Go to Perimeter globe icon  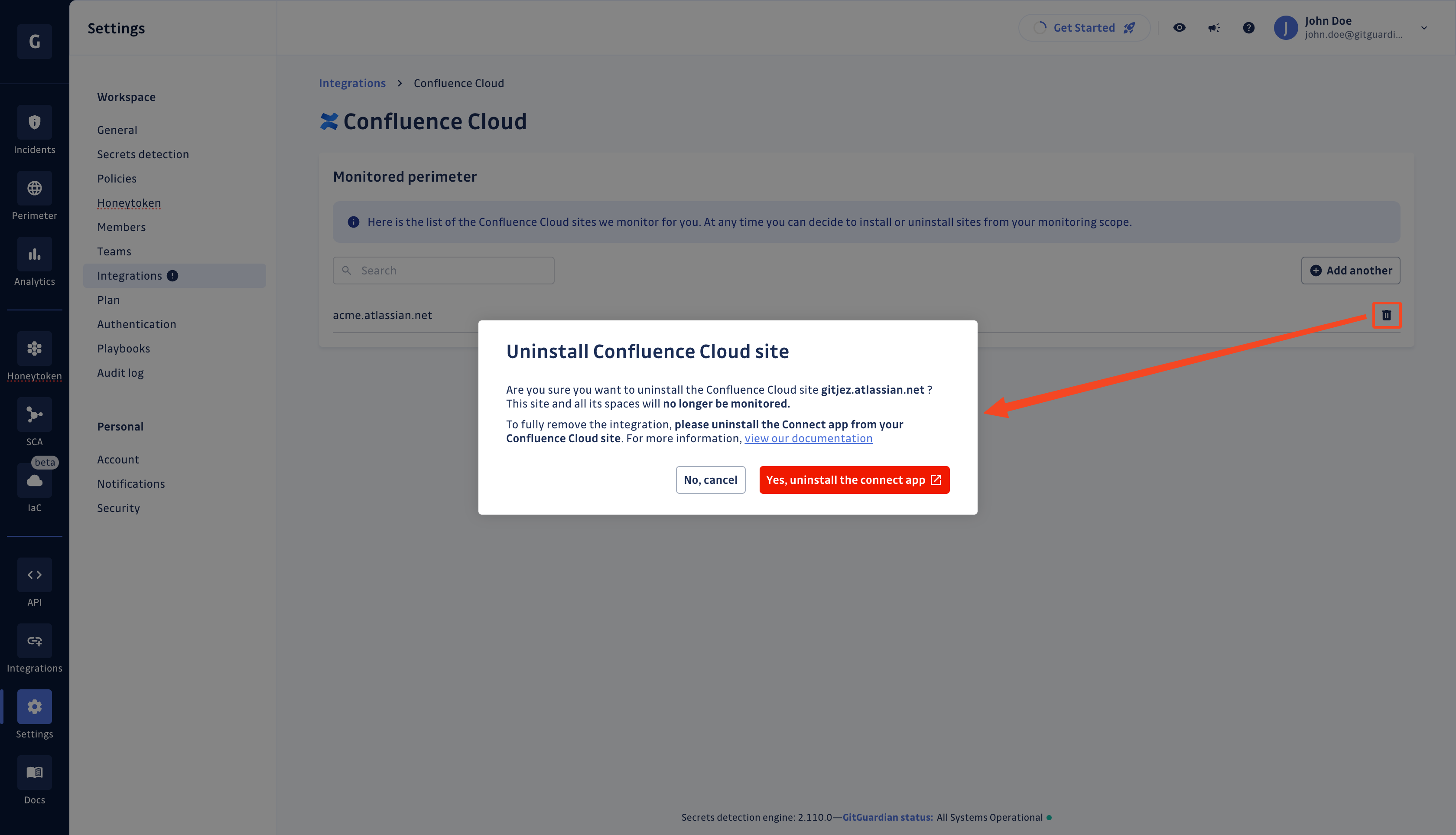pyautogui.click(x=34, y=188)
